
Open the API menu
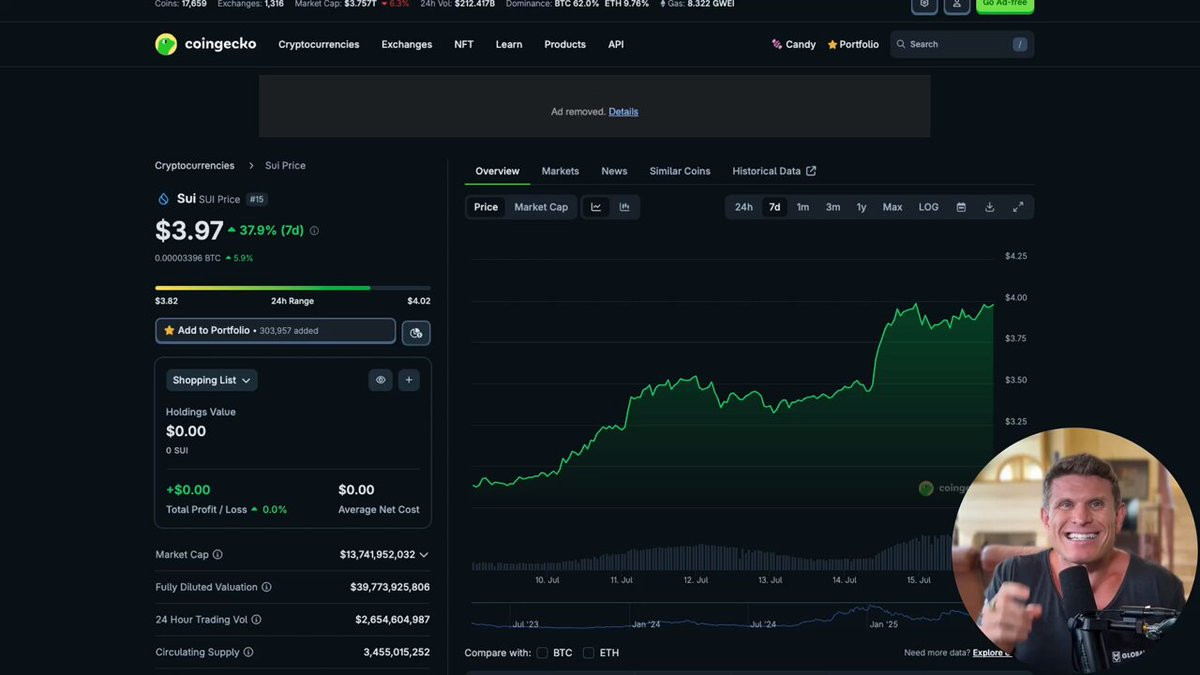click(616, 44)
